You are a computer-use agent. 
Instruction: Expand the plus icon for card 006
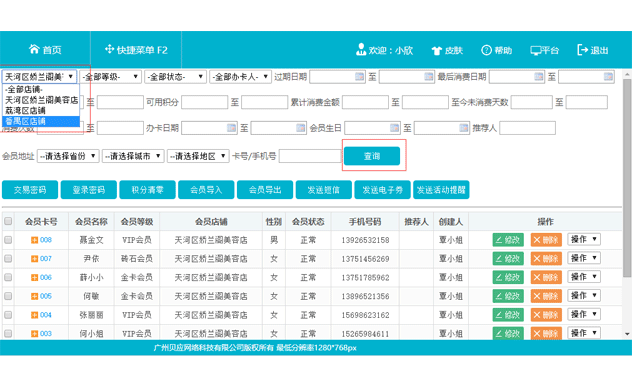(x=34, y=278)
